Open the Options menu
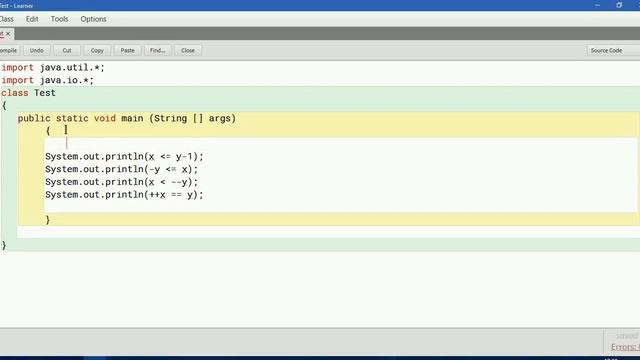Viewport: 640px width, 360px height. point(93,19)
